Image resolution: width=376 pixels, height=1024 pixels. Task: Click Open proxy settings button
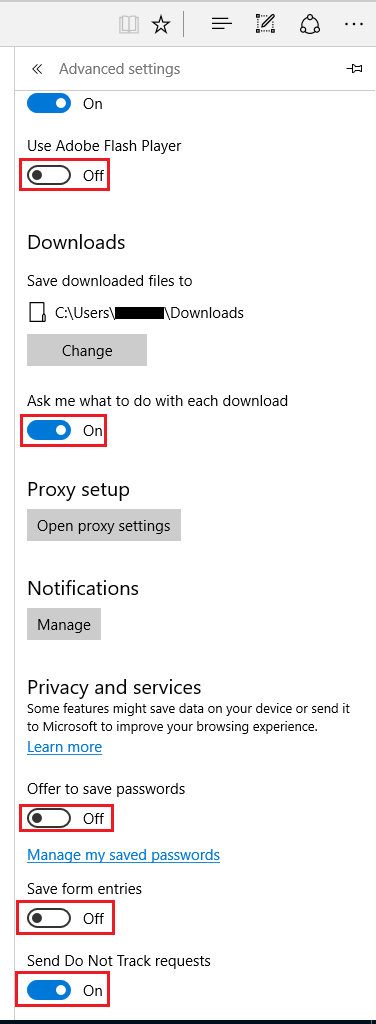click(x=104, y=526)
